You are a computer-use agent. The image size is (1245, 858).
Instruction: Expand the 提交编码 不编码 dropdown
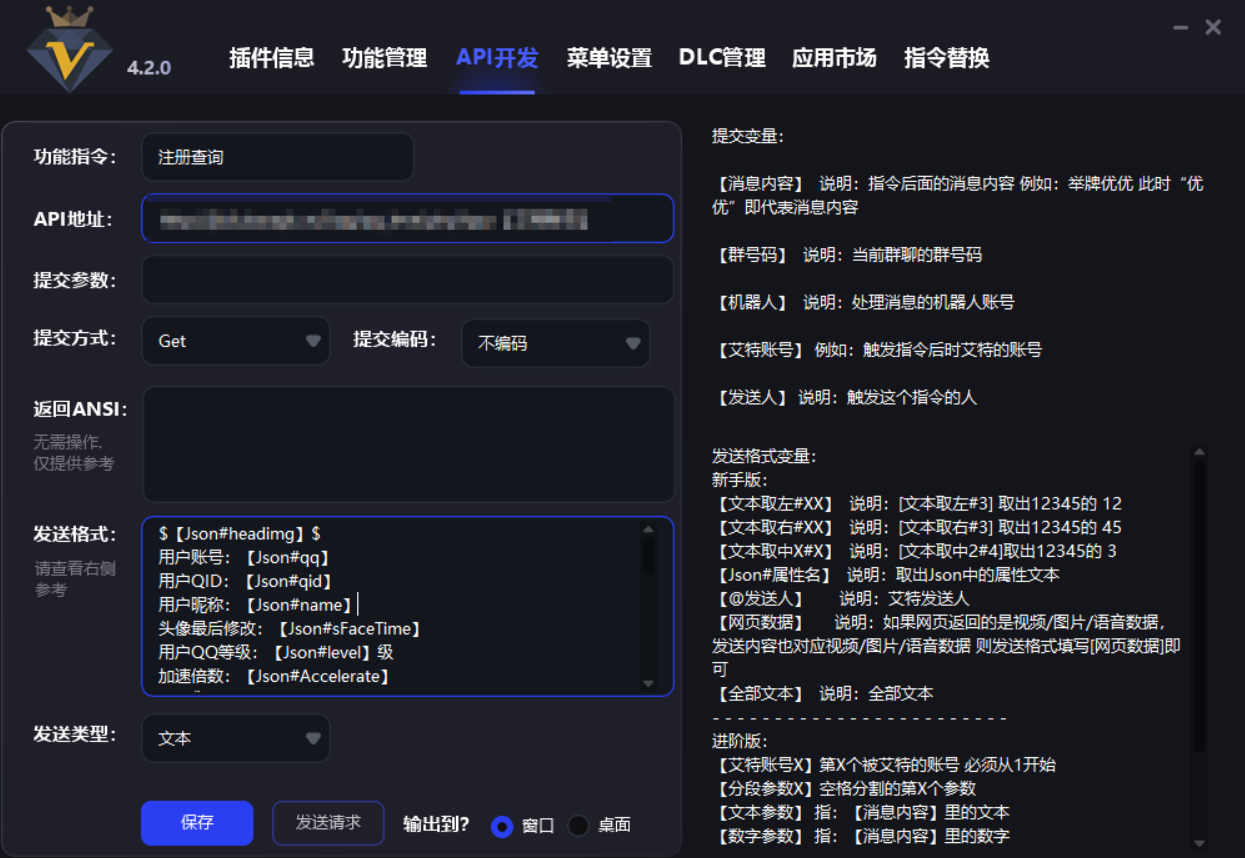pyautogui.click(x=555, y=343)
